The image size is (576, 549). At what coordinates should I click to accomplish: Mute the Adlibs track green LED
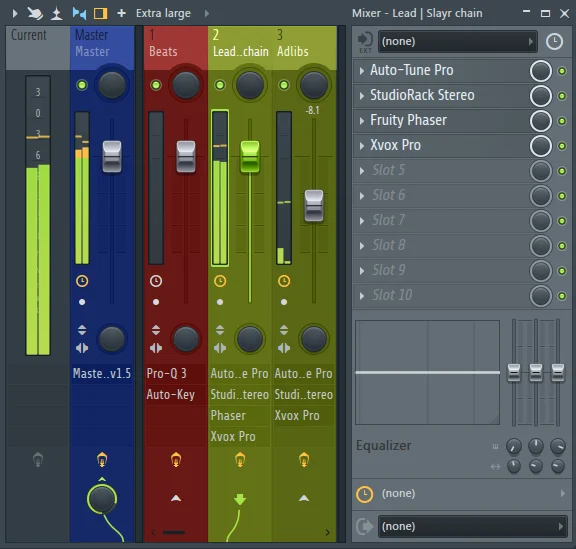coord(284,85)
